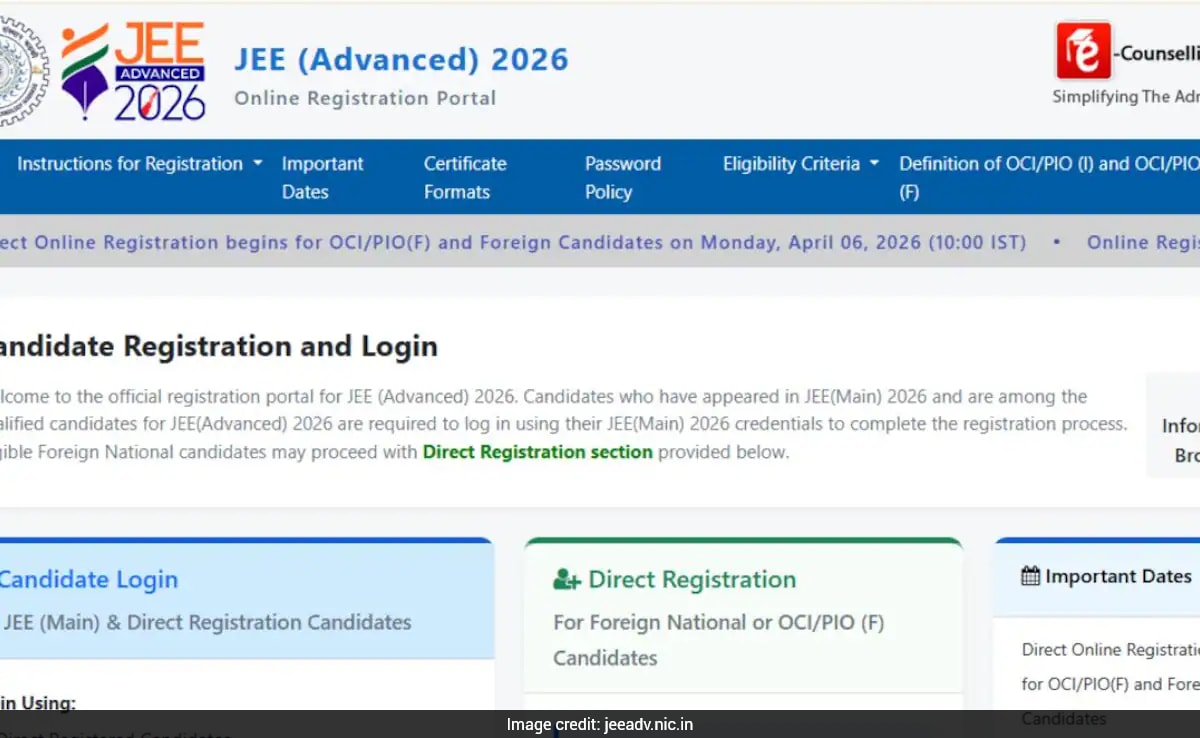Click the red e-Counselling logo icon
Image resolution: width=1200 pixels, height=738 pixels.
coord(1083,51)
